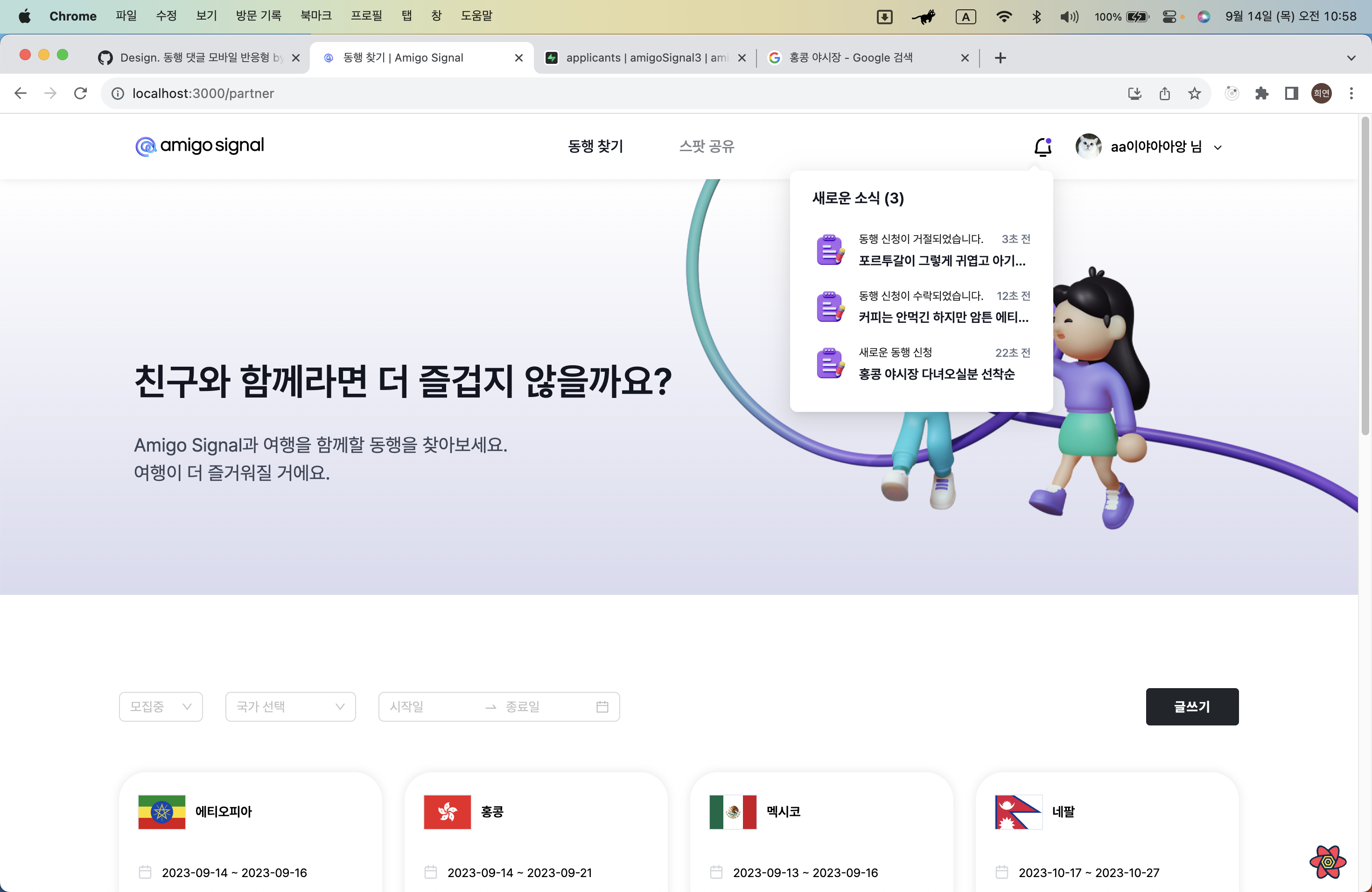Expand the aa이야아아앙 user menu chevron
The image size is (1372, 892).
click(1218, 147)
